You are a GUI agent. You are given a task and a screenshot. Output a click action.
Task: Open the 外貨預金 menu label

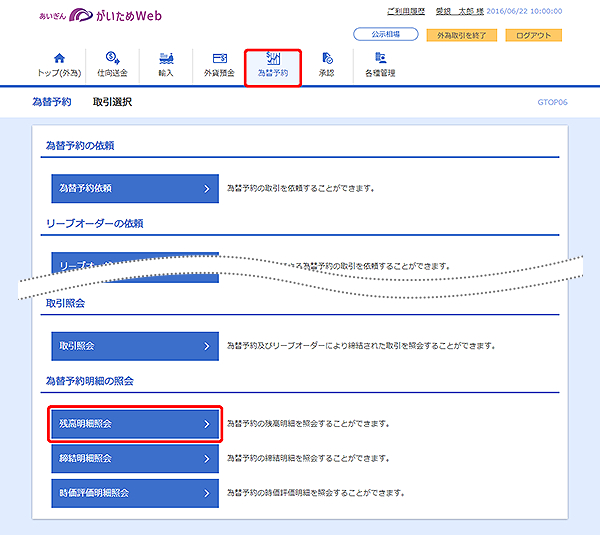(219, 73)
